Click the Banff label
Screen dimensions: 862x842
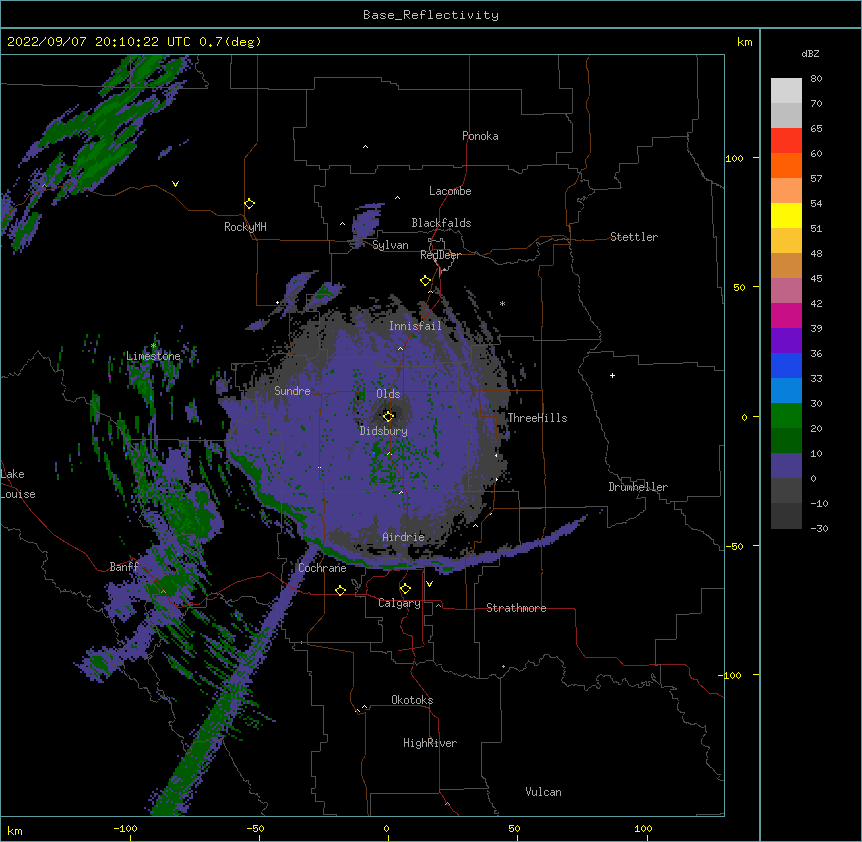[124, 567]
